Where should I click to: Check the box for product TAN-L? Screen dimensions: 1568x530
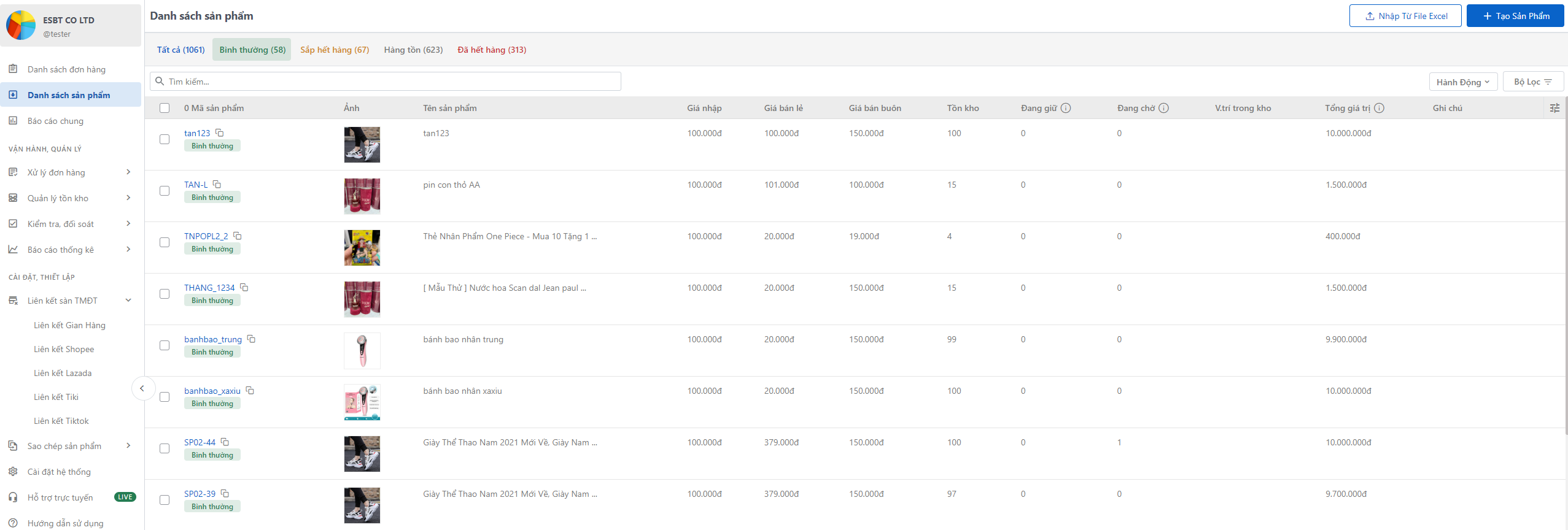165,191
